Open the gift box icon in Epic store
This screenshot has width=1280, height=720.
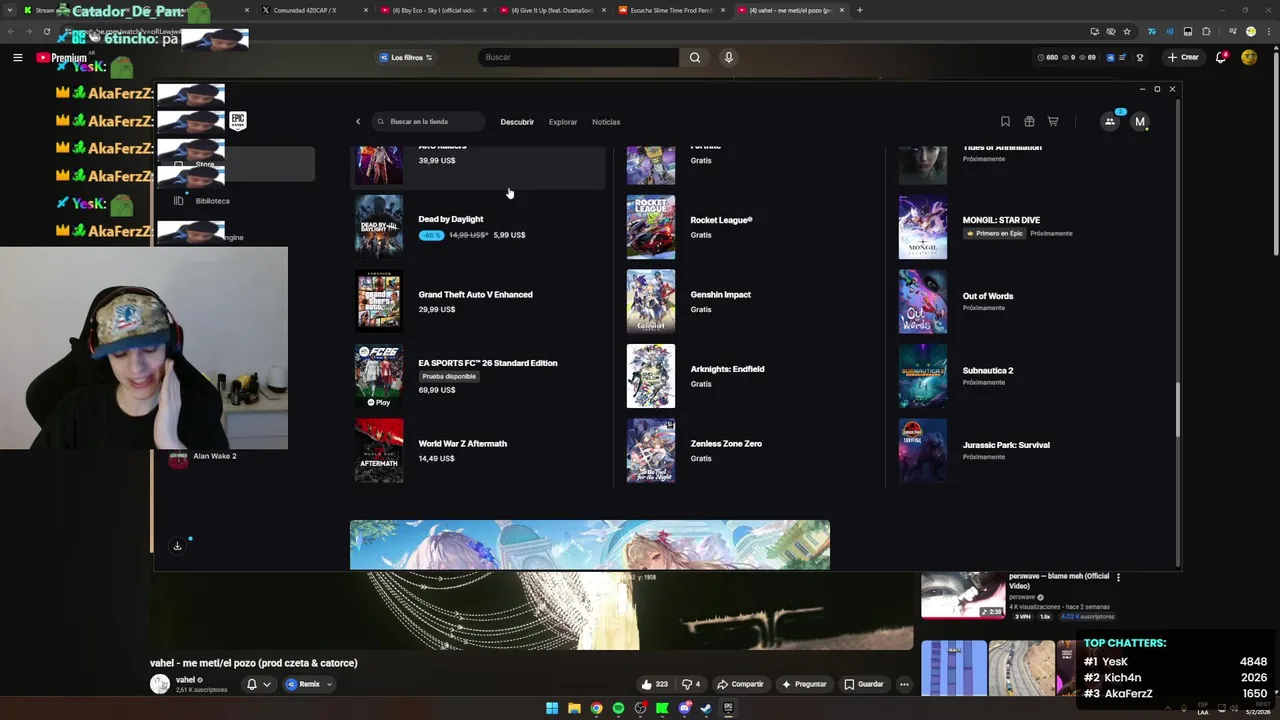[x=1029, y=122]
